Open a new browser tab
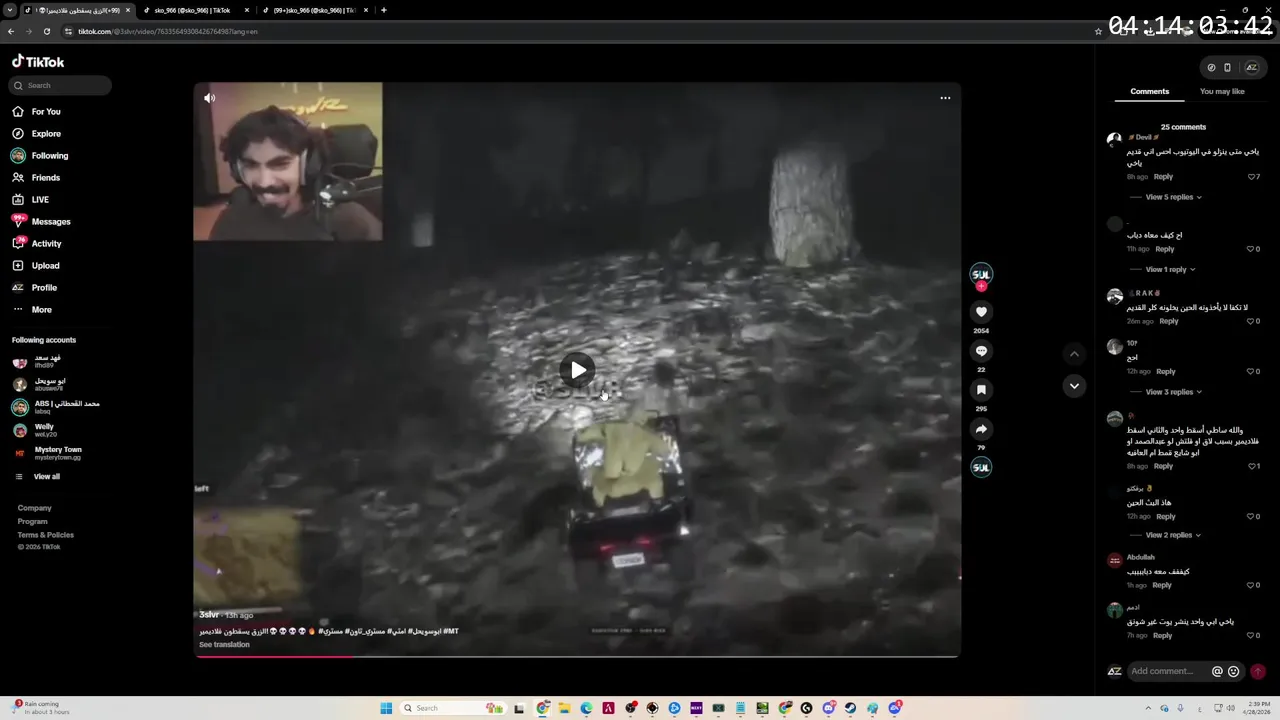This screenshot has width=1280, height=720. point(384,10)
